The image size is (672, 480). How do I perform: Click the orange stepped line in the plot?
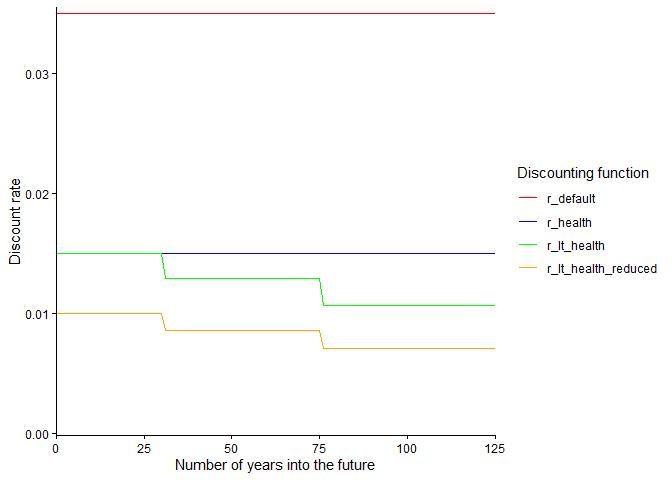click(x=240, y=330)
